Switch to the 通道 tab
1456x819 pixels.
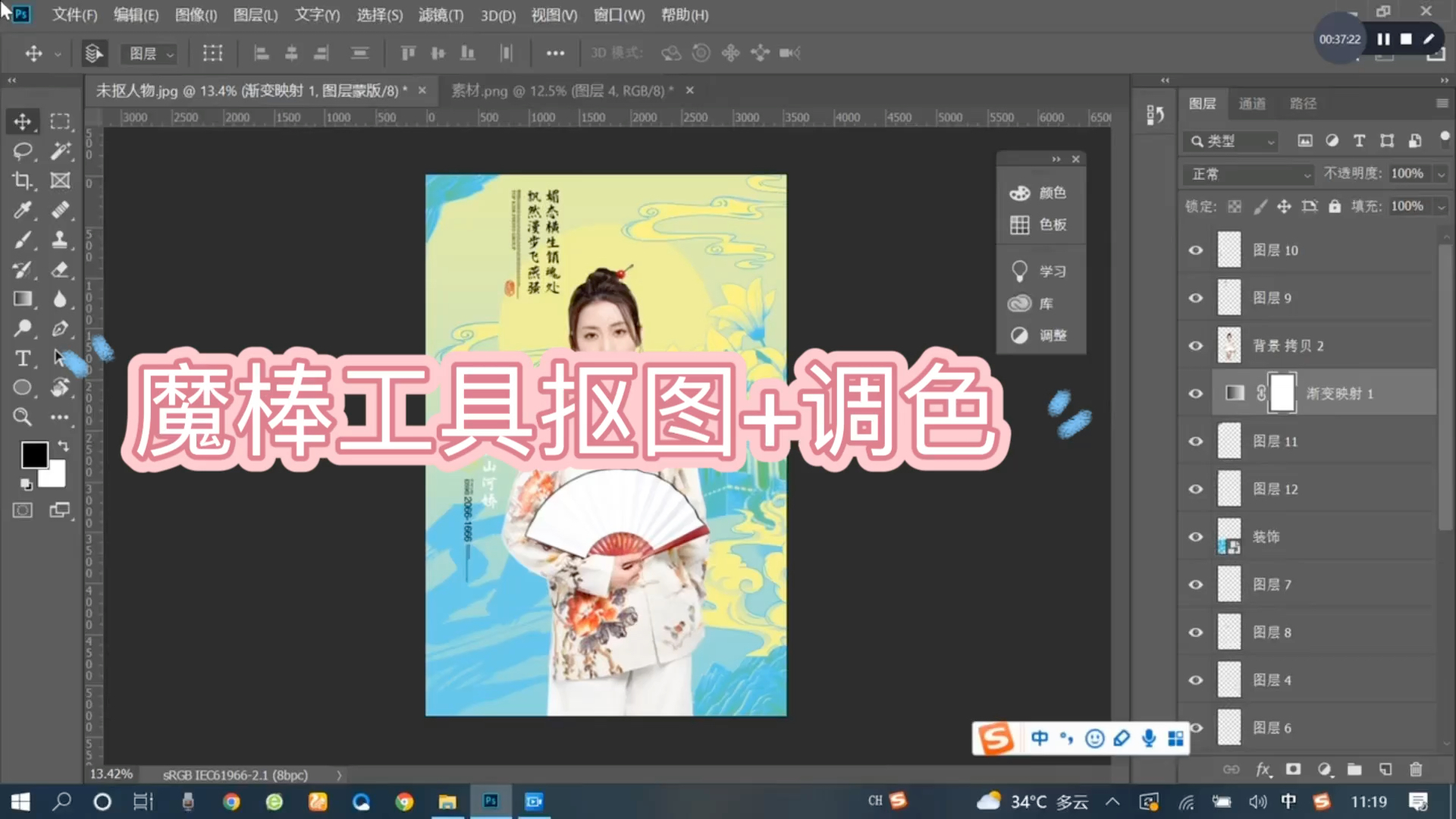[1252, 104]
